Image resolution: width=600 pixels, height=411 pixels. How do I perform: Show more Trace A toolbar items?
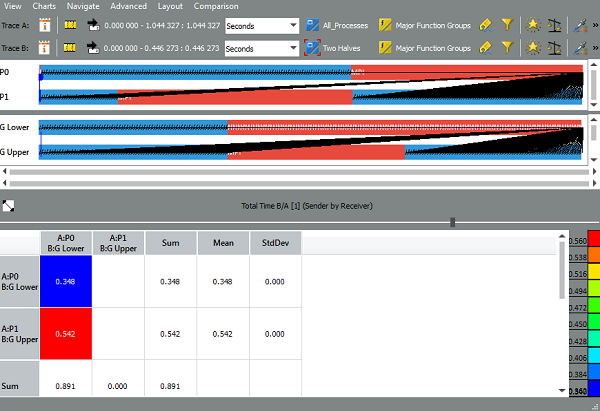tap(595, 25)
